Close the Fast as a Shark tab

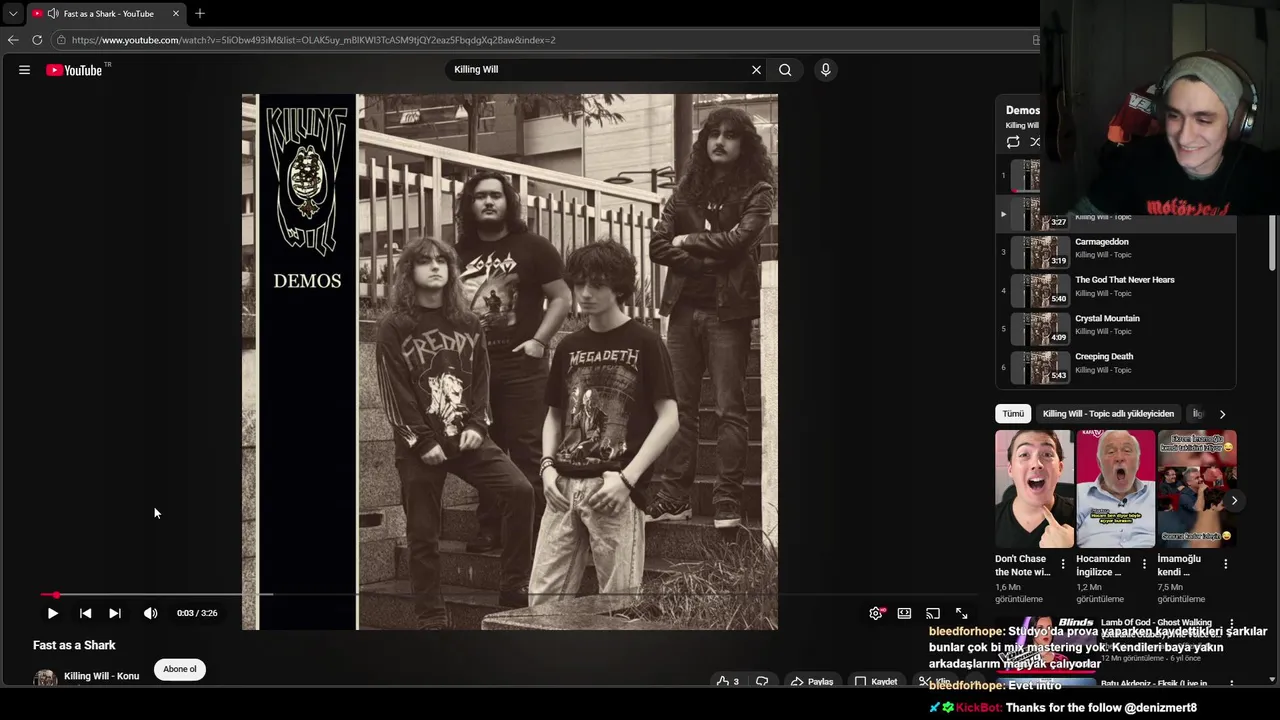click(176, 14)
